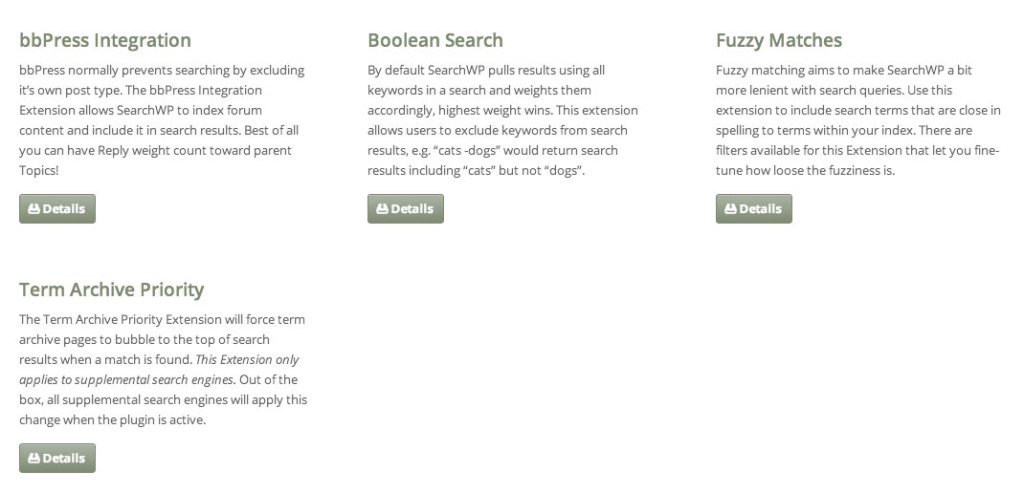Screen dimensions: 1024x493
Task: Click the bbPress Integration description paragraph
Action: click(162, 120)
